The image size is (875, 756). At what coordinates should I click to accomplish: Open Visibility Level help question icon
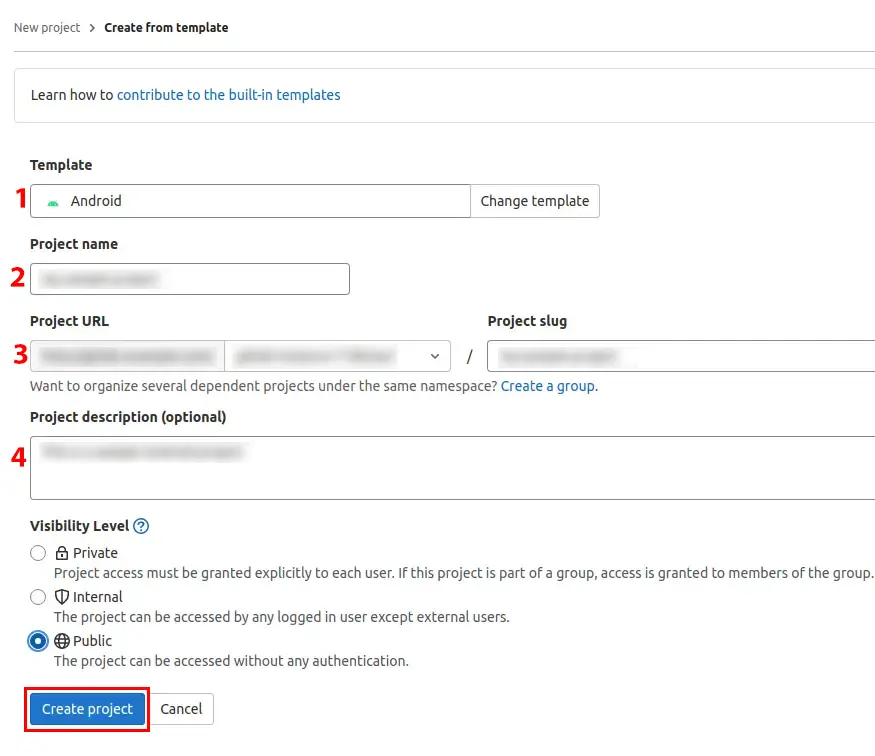tap(141, 526)
